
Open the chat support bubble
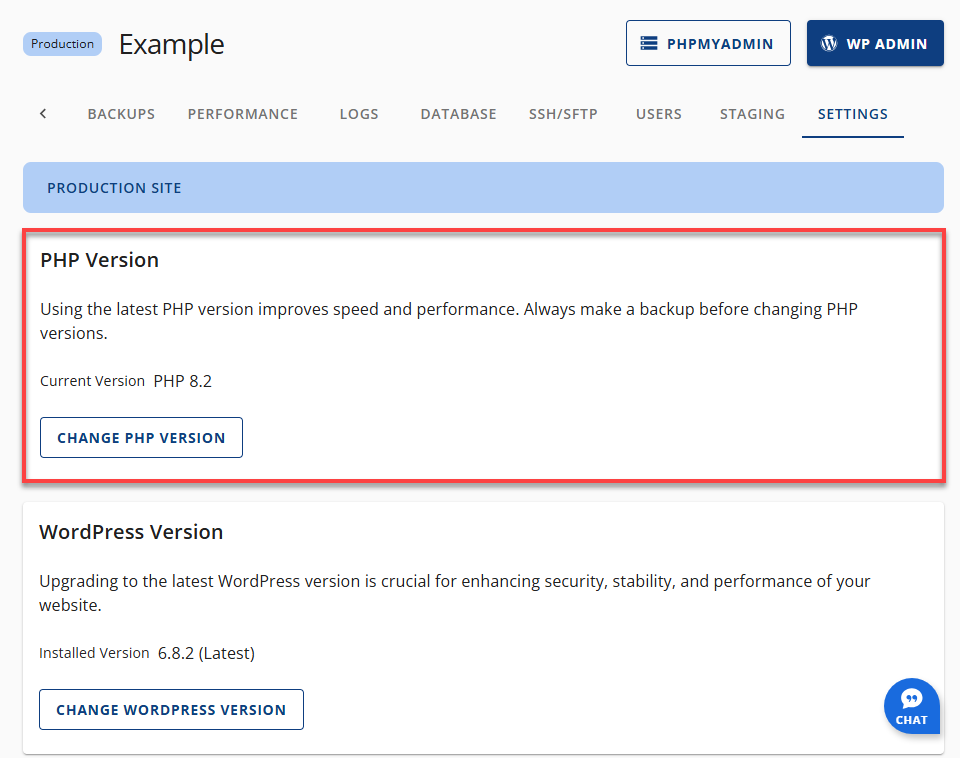pos(911,705)
